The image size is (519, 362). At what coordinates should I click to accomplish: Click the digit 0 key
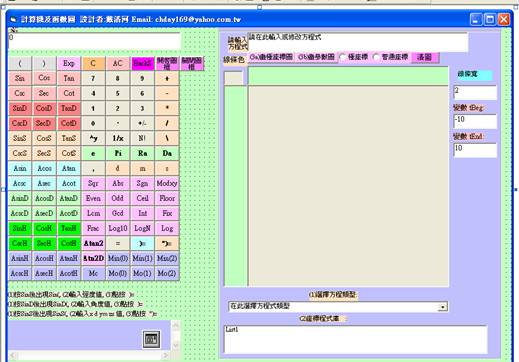click(x=93, y=123)
